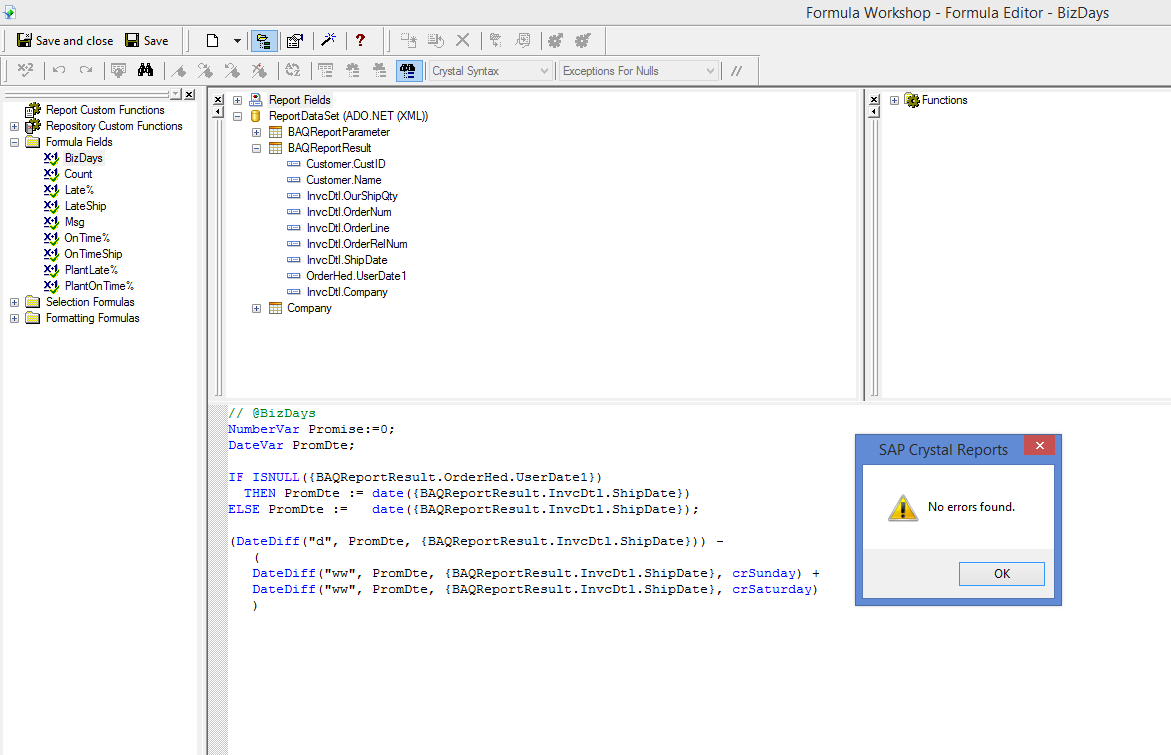Select the Count formula
Screen dimensions: 1171x755
pyautogui.click(x=78, y=174)
